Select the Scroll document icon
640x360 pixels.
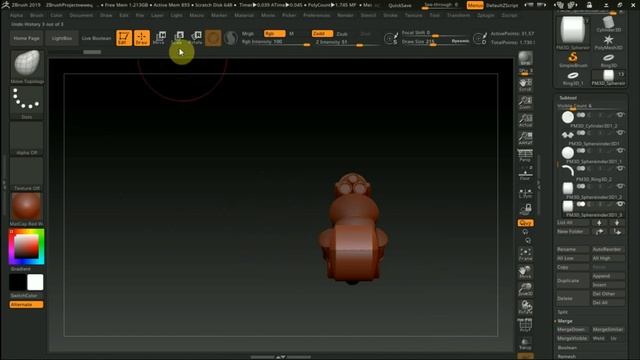coord(525,85)
